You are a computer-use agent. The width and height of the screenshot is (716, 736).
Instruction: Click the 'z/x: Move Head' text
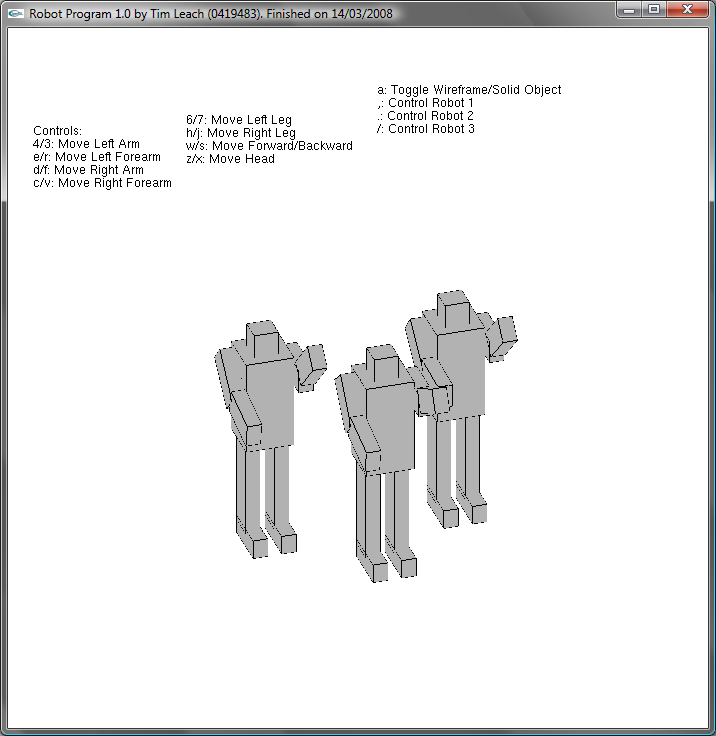point(231,159)
